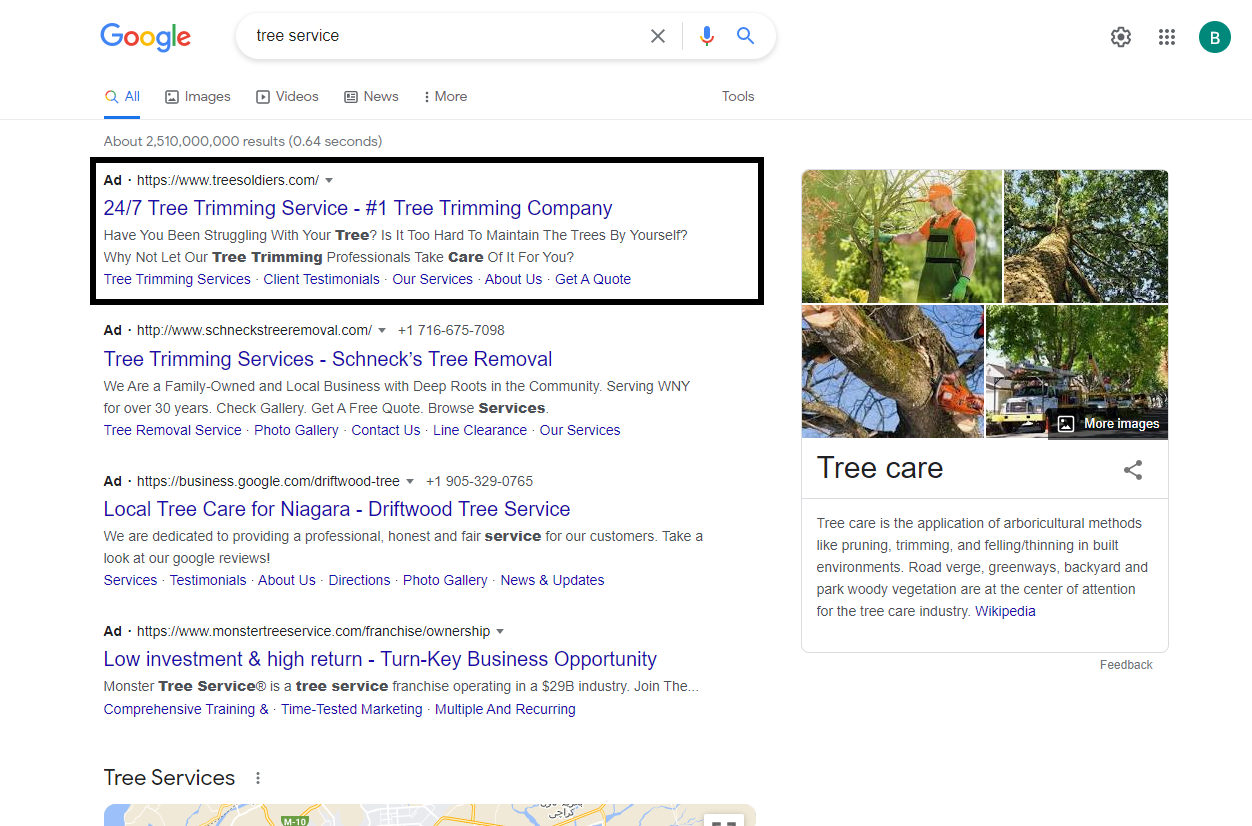The height and width of the screenshot is (826, 1252).
Task: Click the blue magnifier search button
Action: pyautogui.click(x=745, y=36)
